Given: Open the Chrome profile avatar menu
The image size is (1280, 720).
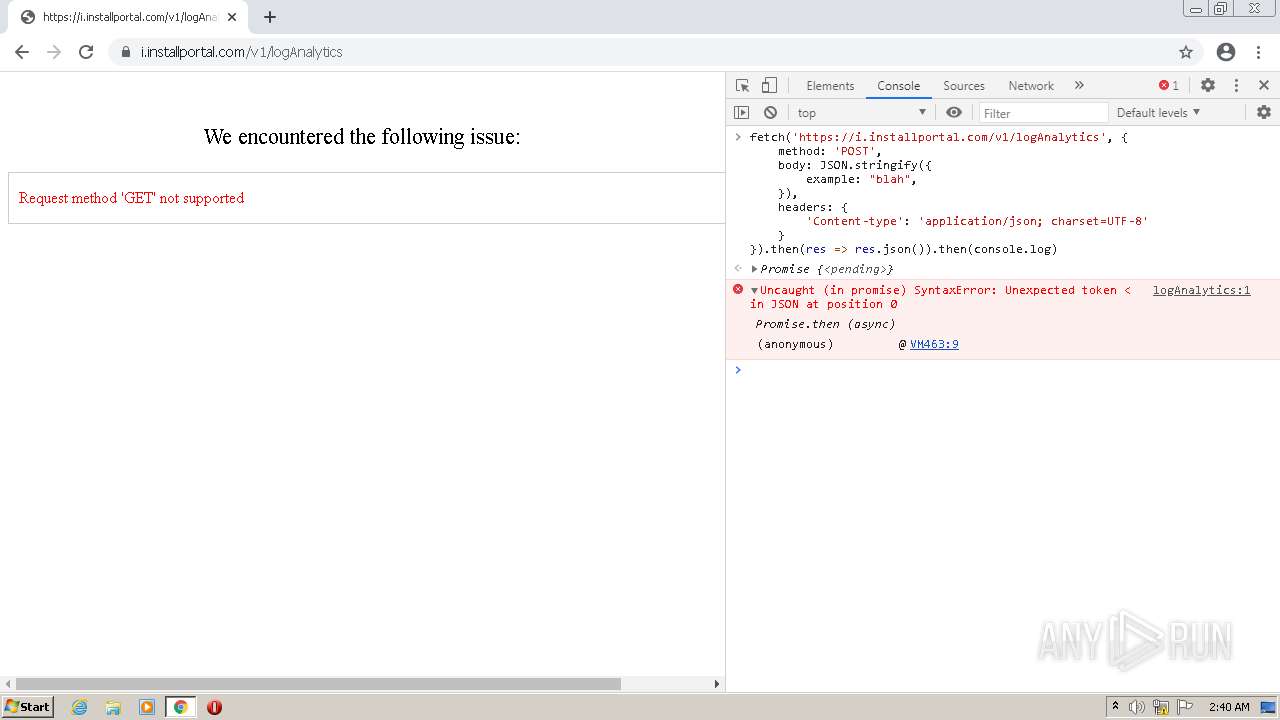Looking at the screenshot, I should pos(1226,52).
